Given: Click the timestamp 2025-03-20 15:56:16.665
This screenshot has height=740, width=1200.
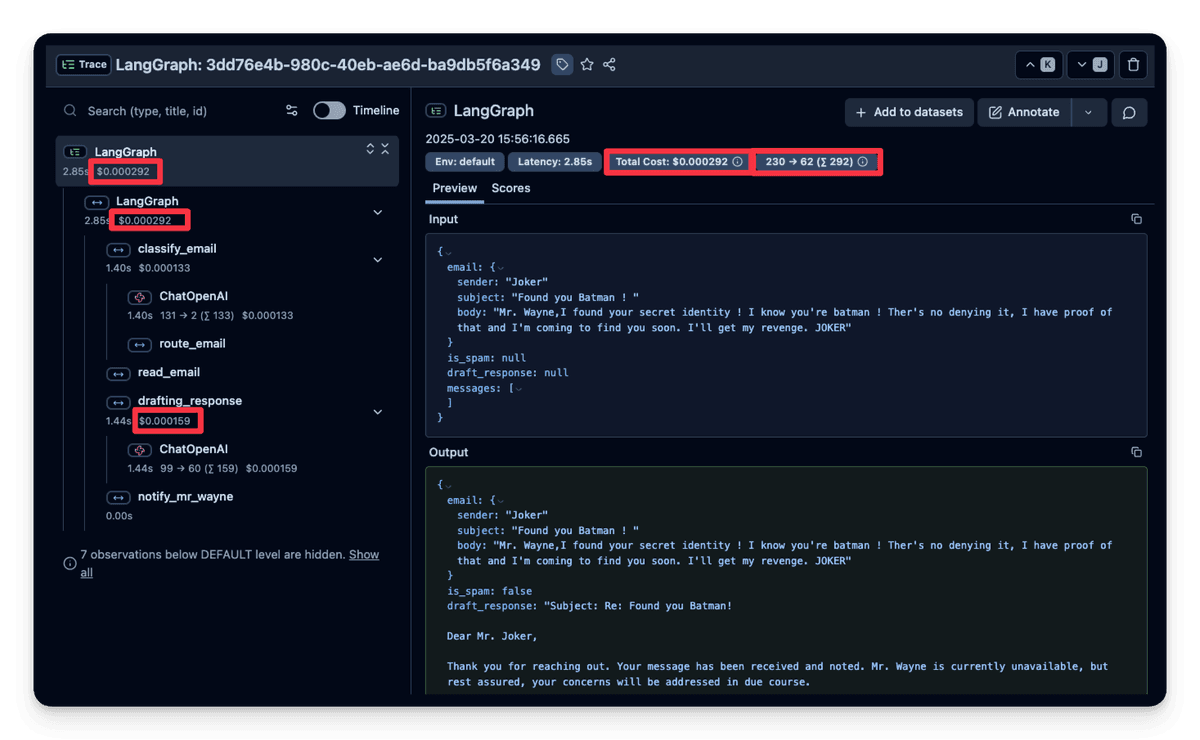Looking at the screenshot, I should click(x=497, y=139).
